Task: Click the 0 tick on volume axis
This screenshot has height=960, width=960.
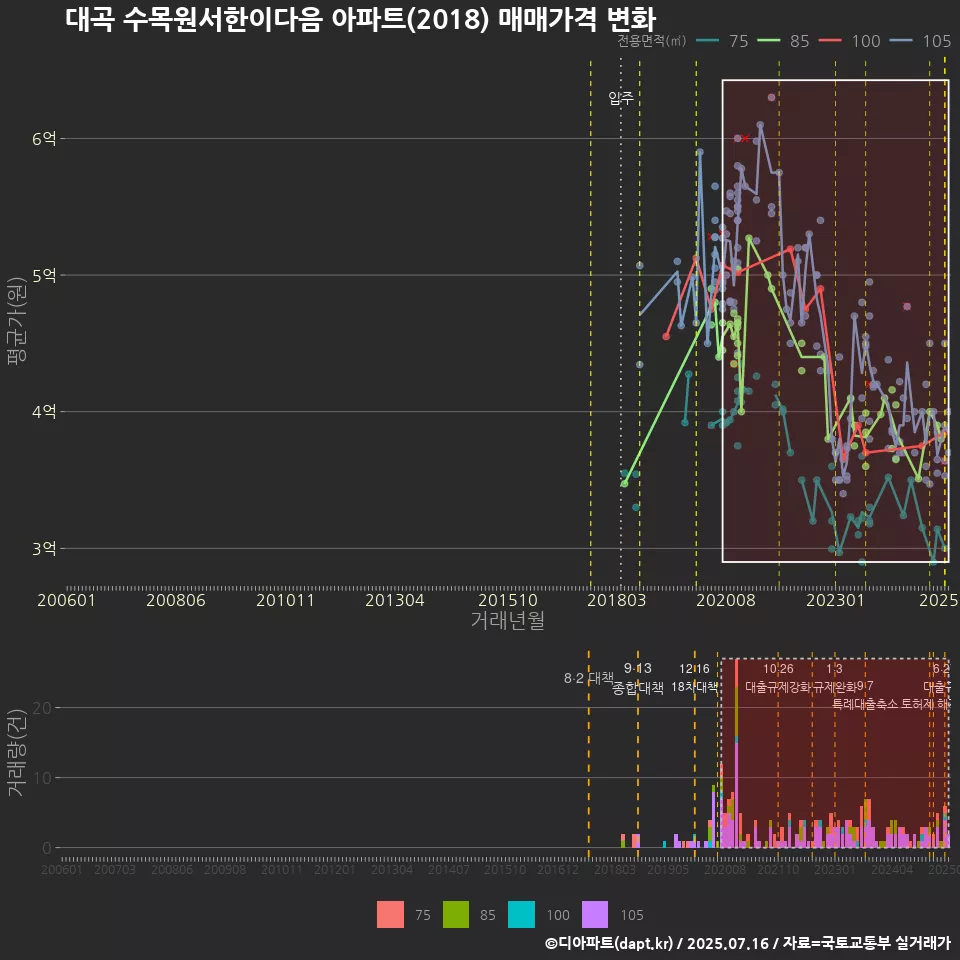Action: tap(47, 848)
